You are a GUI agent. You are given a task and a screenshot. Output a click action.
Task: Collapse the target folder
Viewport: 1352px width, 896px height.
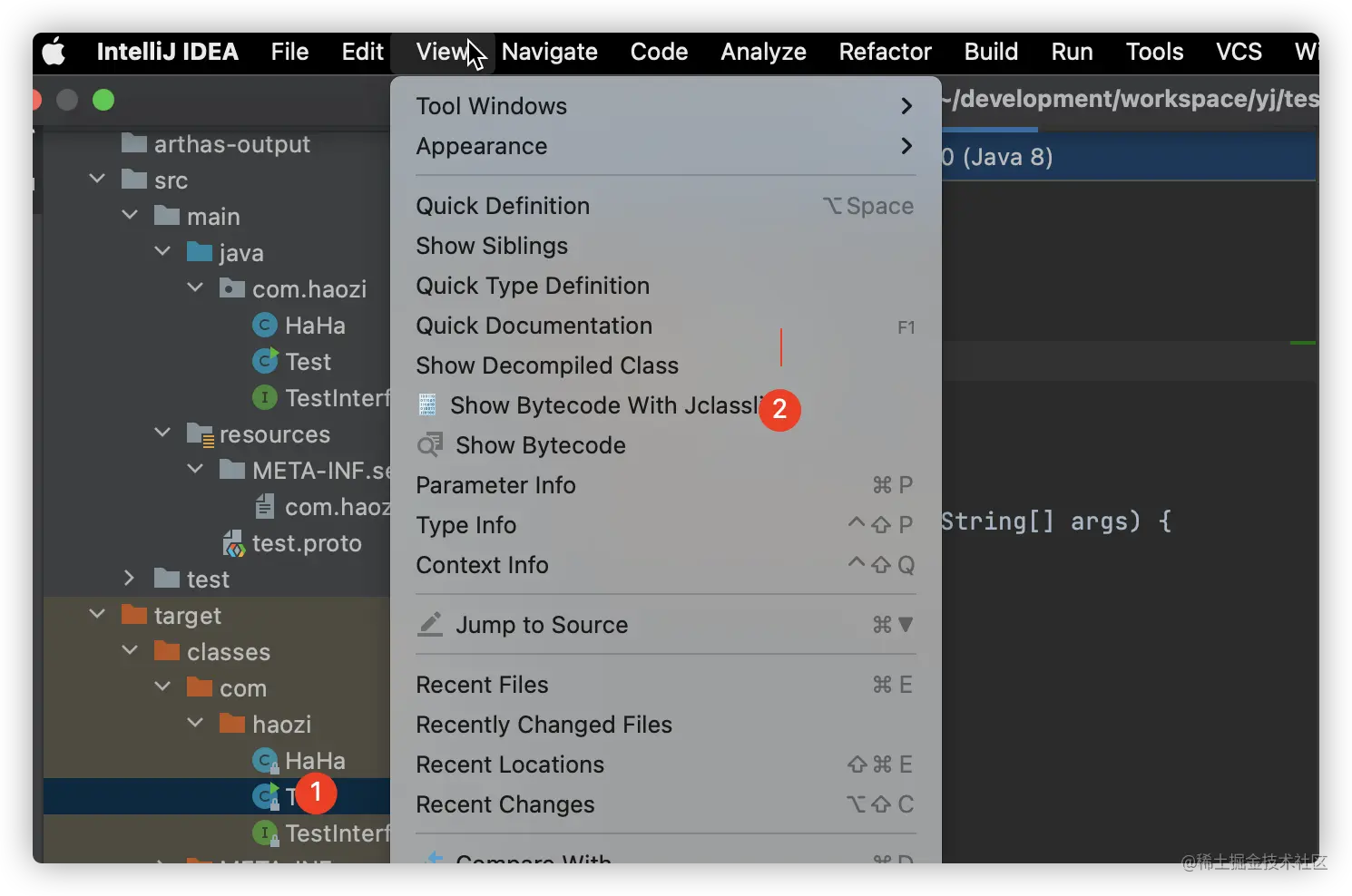pos(97,614)
